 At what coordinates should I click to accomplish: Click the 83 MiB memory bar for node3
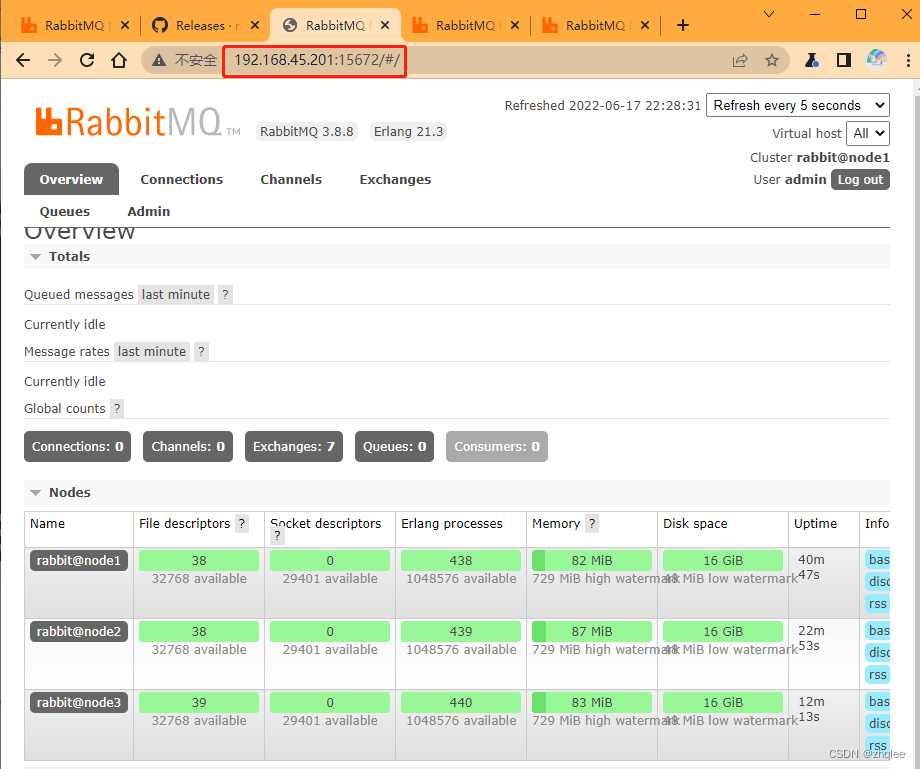pyautogui.click(x=591, y=703)
